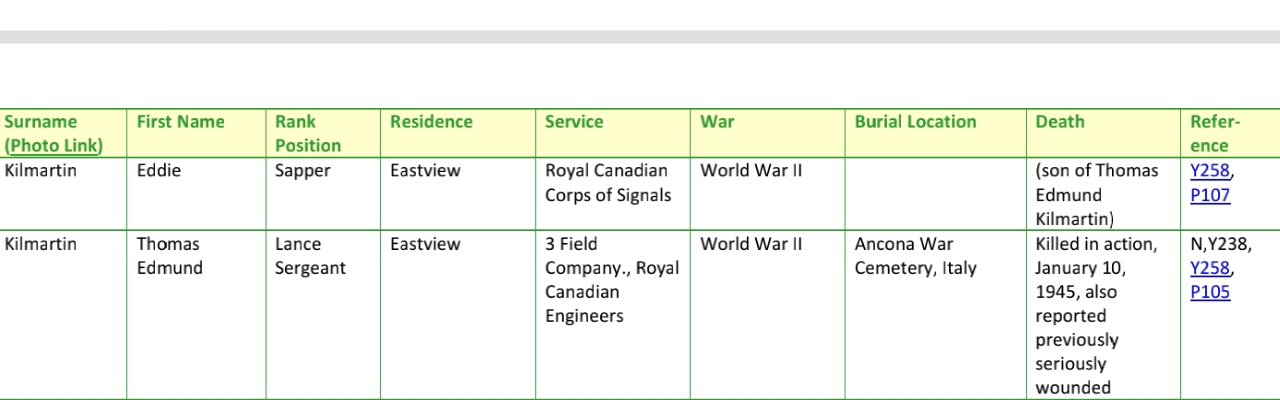Select the Residence column header
1280x400 pixels.
coord(431,122)
